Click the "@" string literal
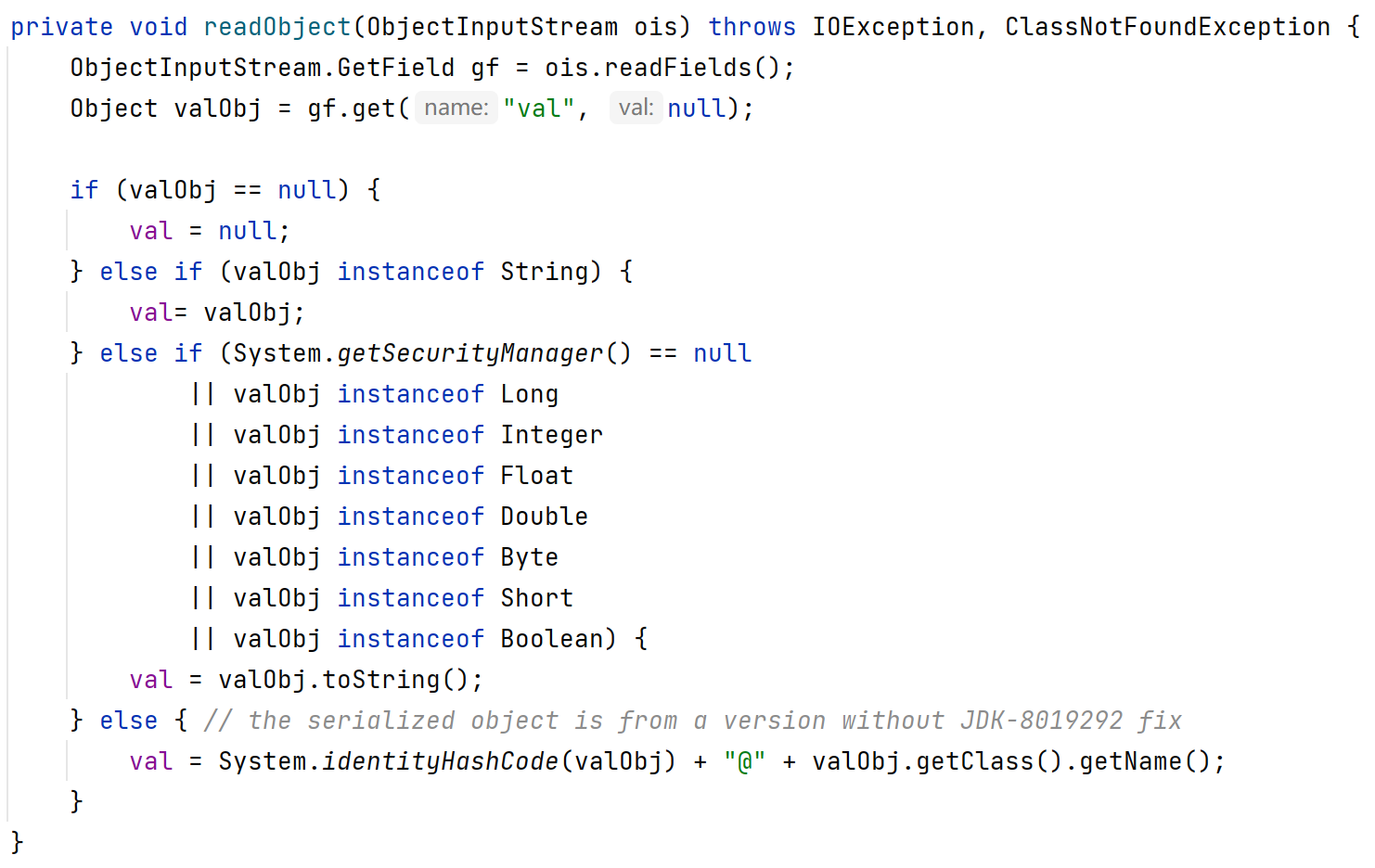Viewport: 1375px width, 868px height. [745, 761]
